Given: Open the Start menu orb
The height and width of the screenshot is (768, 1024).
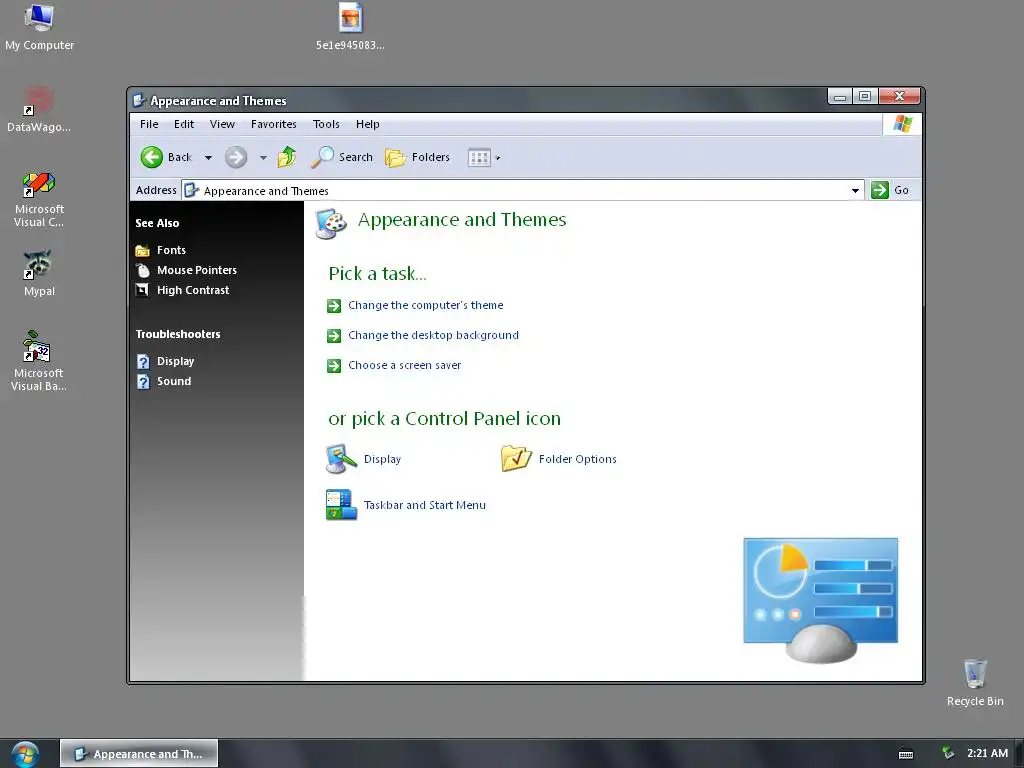Looking at the screenshot, I should pos(25,754).
